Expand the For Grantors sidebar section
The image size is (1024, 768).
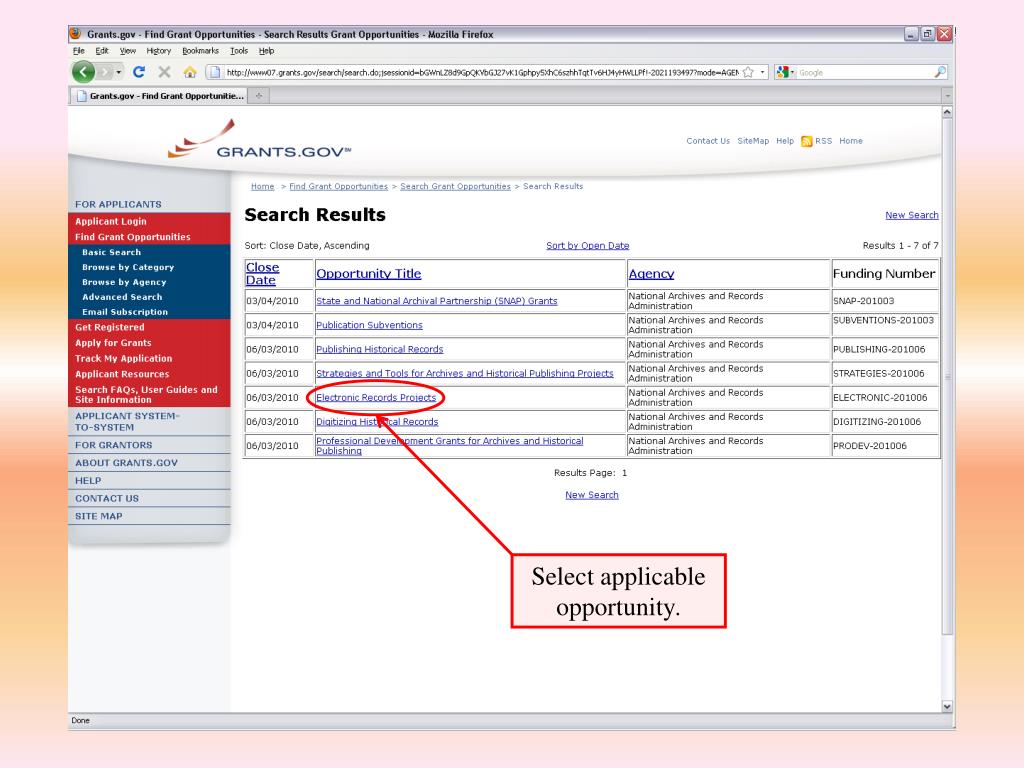coord(114,445)
